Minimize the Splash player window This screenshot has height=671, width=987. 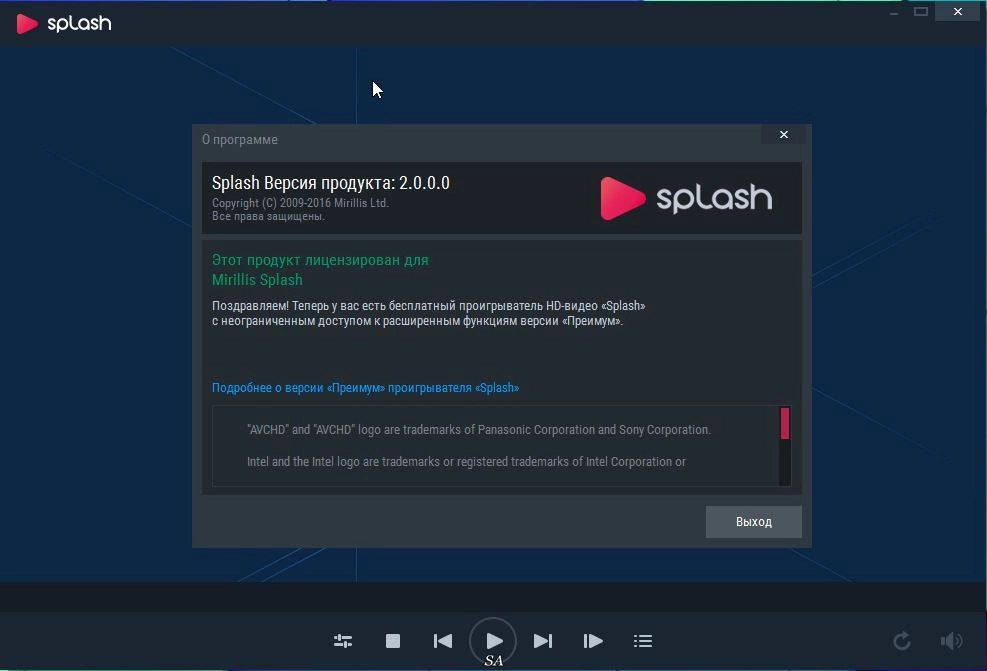[x=894, y=12]
